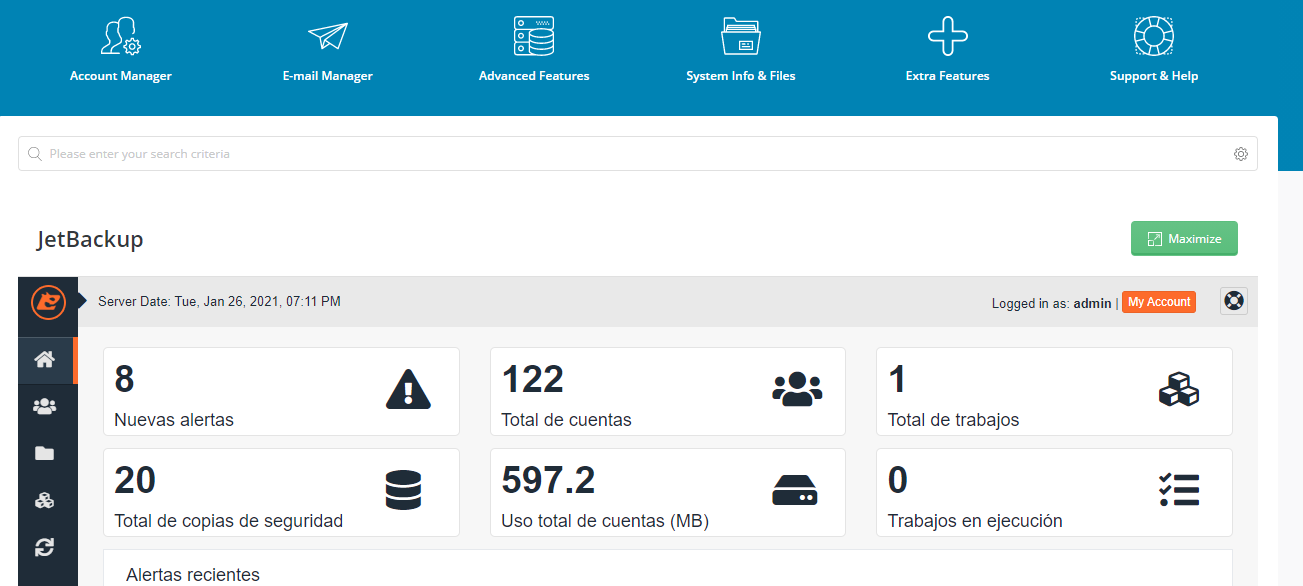Screen dimensions: 1303x586
Task: Open the folder sidebar icon
Action: point(45,453)
